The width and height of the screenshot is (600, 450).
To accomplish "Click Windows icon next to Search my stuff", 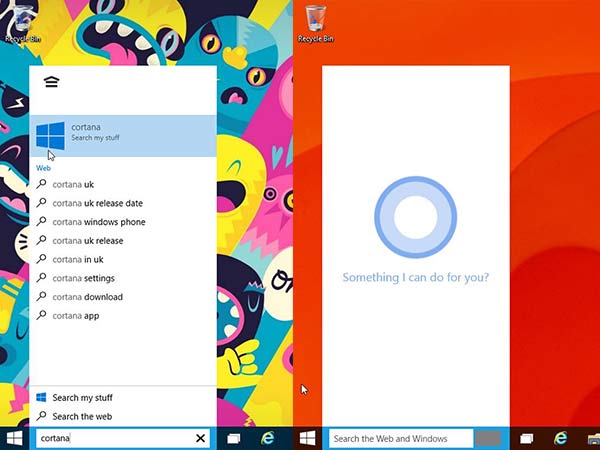I will point(41,397).
